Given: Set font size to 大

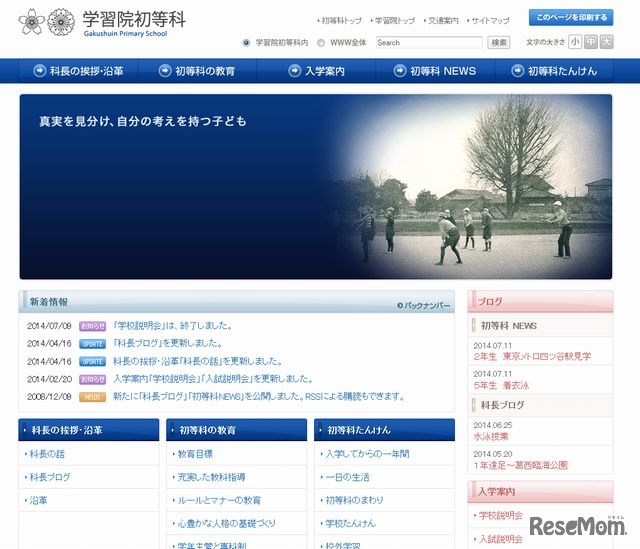Looking at the screenshot, I should click(x=606, y=42).
